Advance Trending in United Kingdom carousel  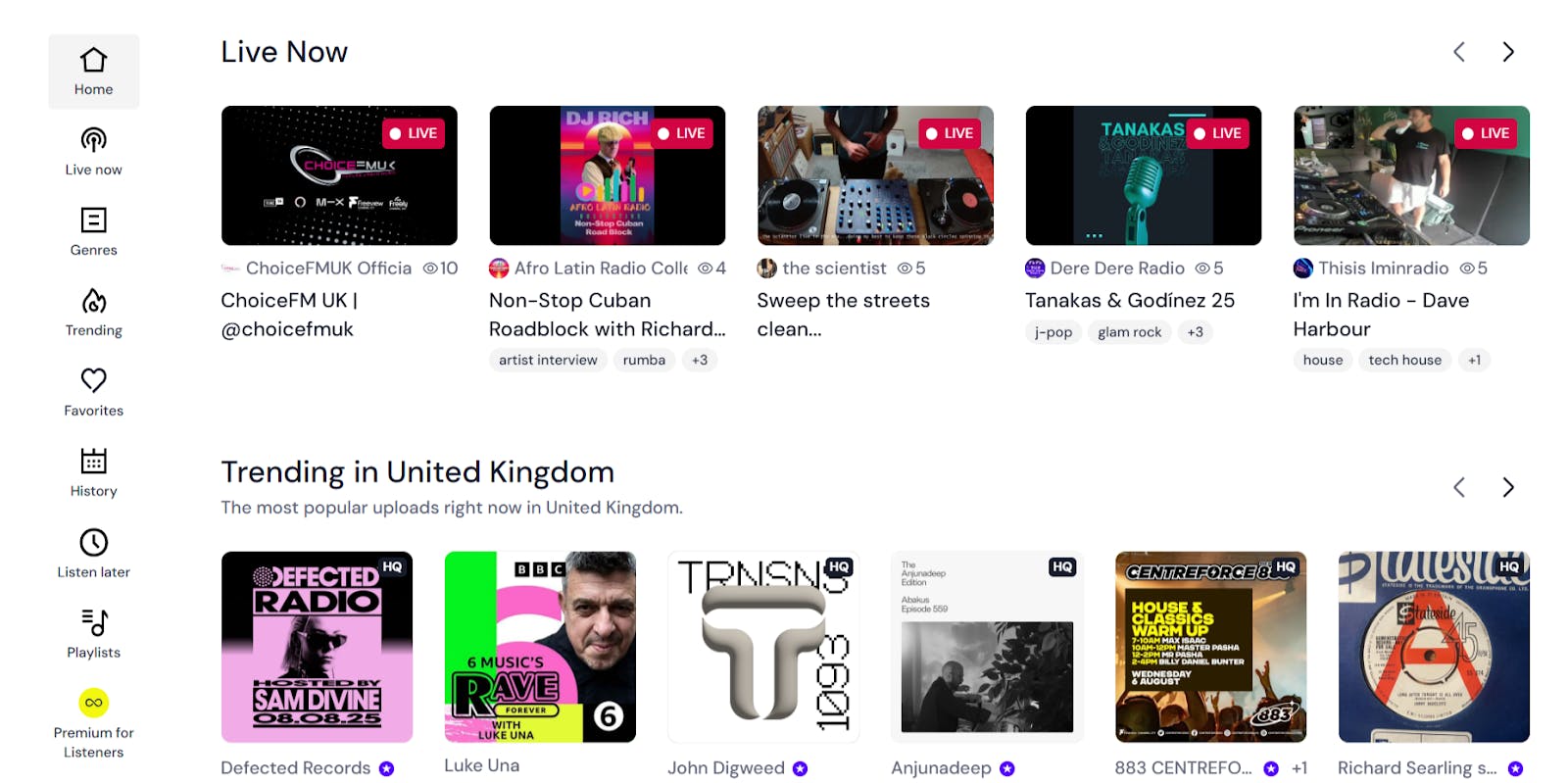point(1508,487)
